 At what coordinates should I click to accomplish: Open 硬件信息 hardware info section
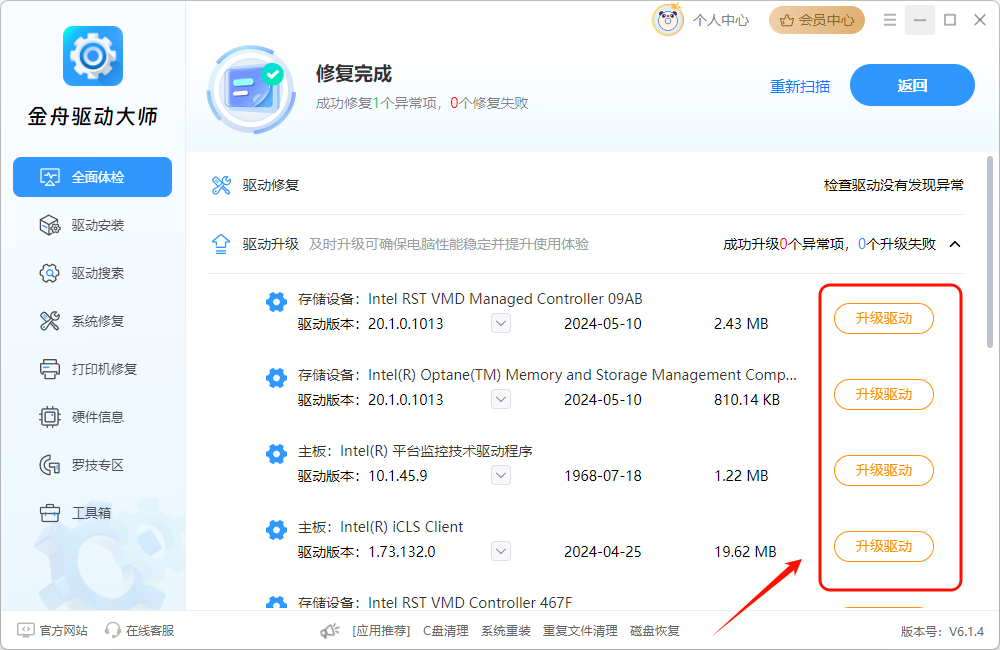click(x=82, y=417)
